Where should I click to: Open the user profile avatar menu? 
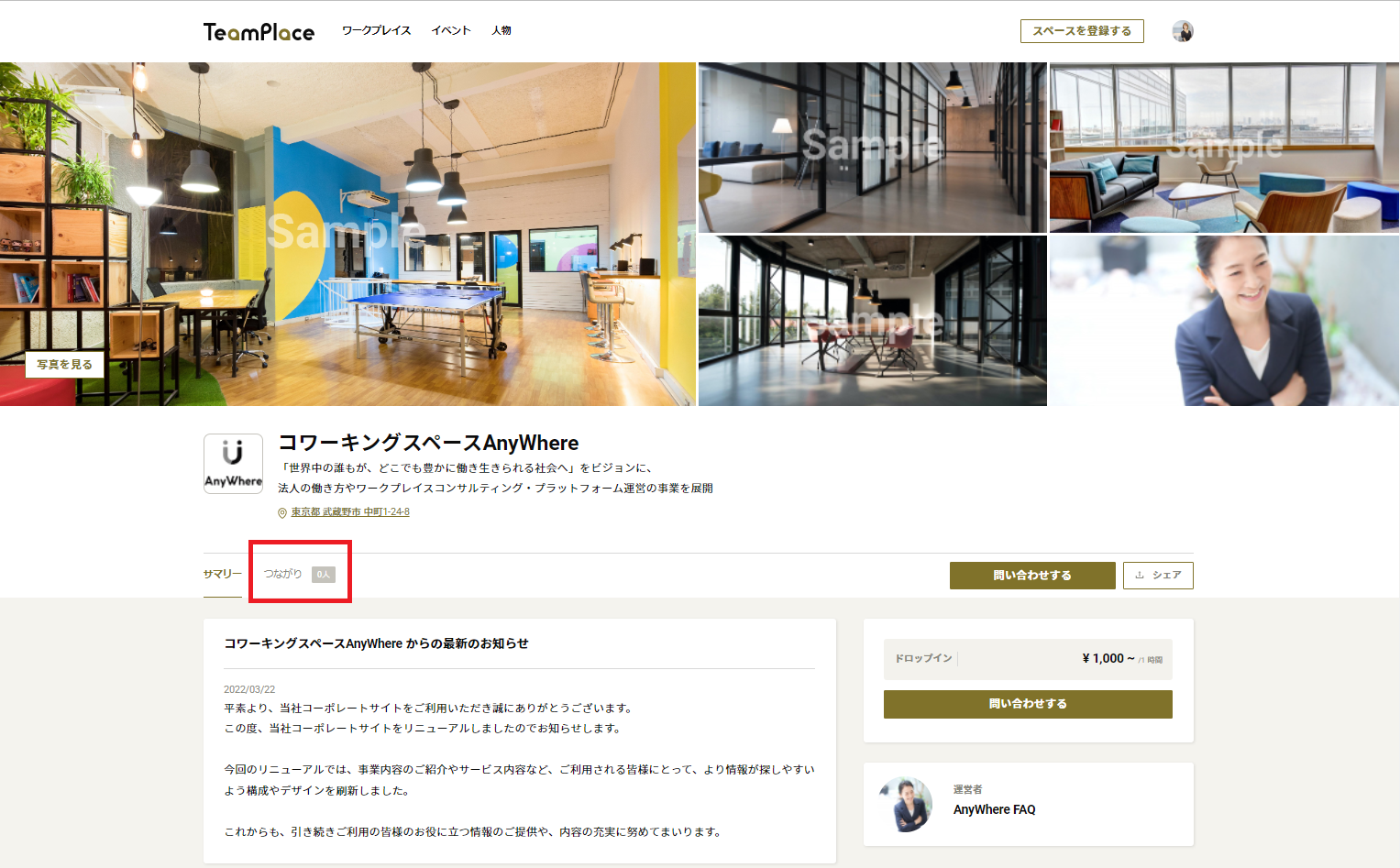tap(1182, 31)
